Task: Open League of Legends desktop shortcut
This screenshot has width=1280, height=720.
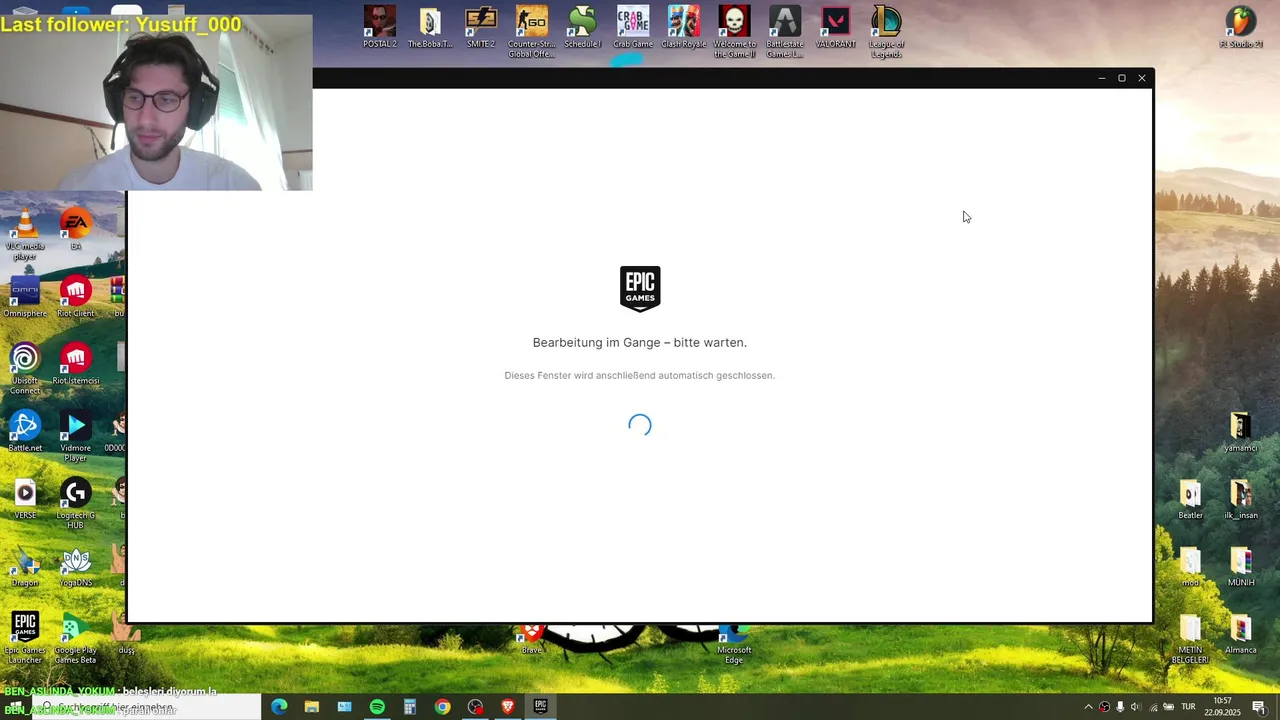Action: (886, 32)
